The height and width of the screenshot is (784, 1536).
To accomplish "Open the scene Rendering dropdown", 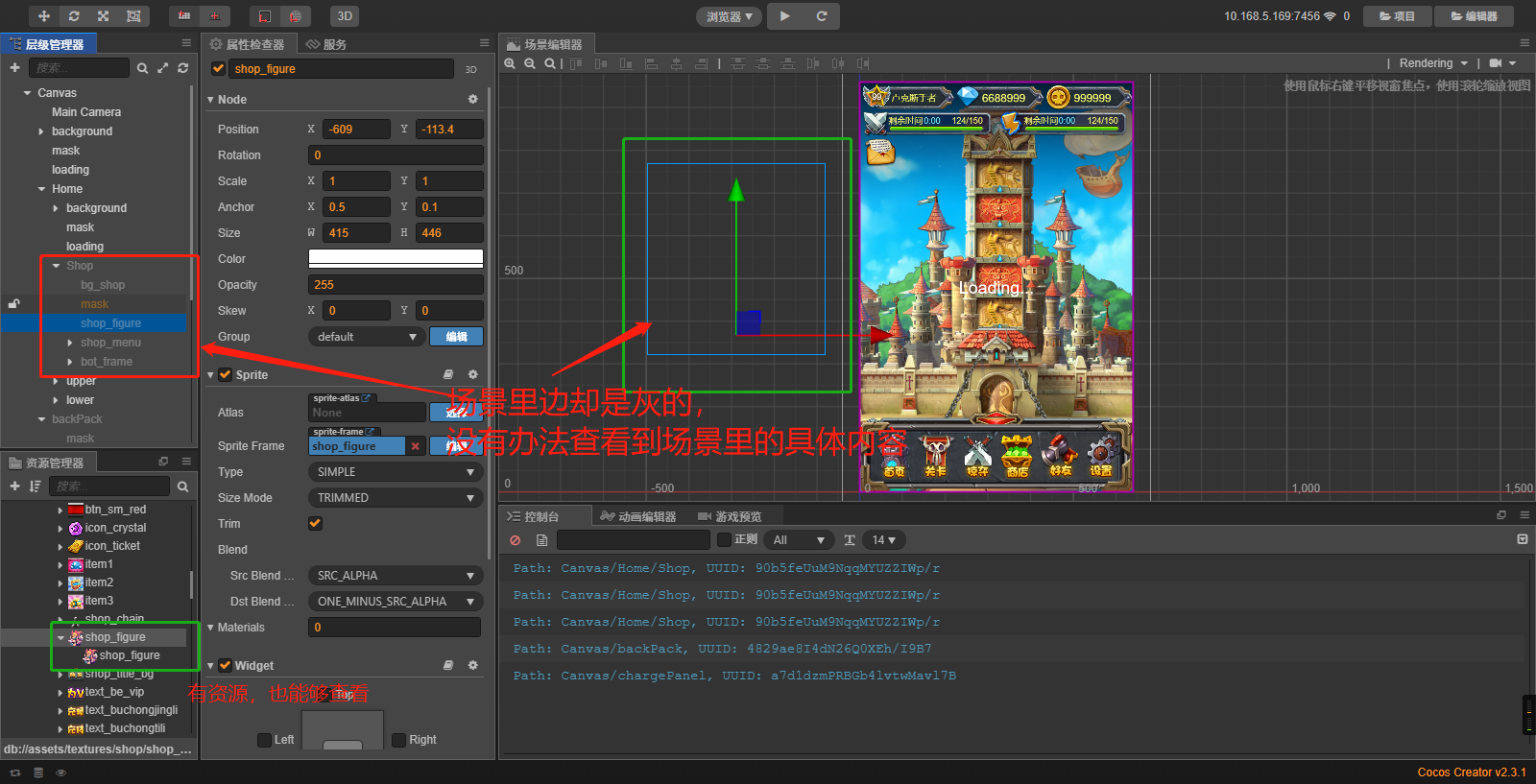I will coord(1433,63).
